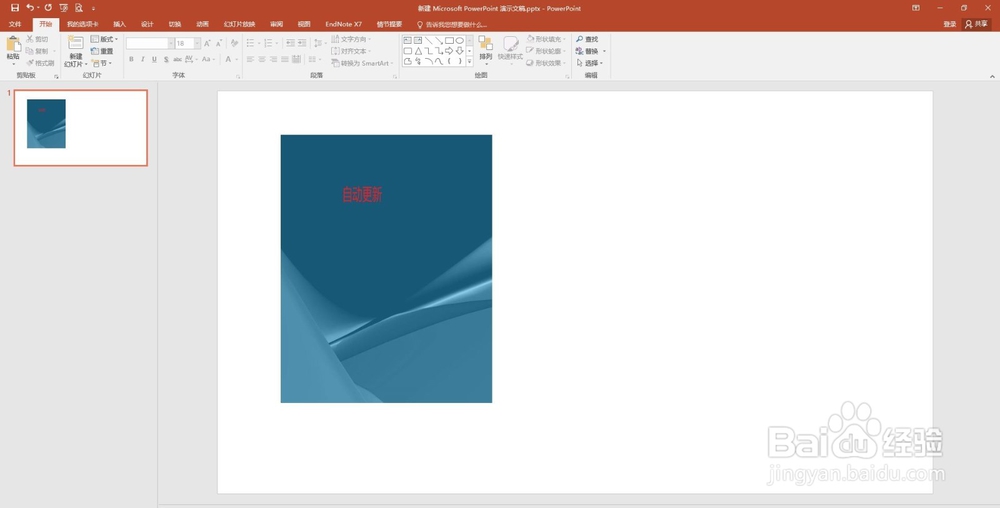Click the line spacing icon

[318, 43]
